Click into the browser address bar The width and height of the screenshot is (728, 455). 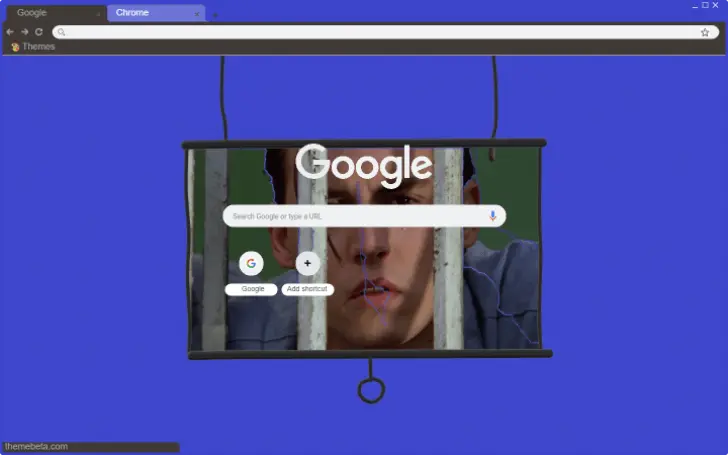(380, 32)
